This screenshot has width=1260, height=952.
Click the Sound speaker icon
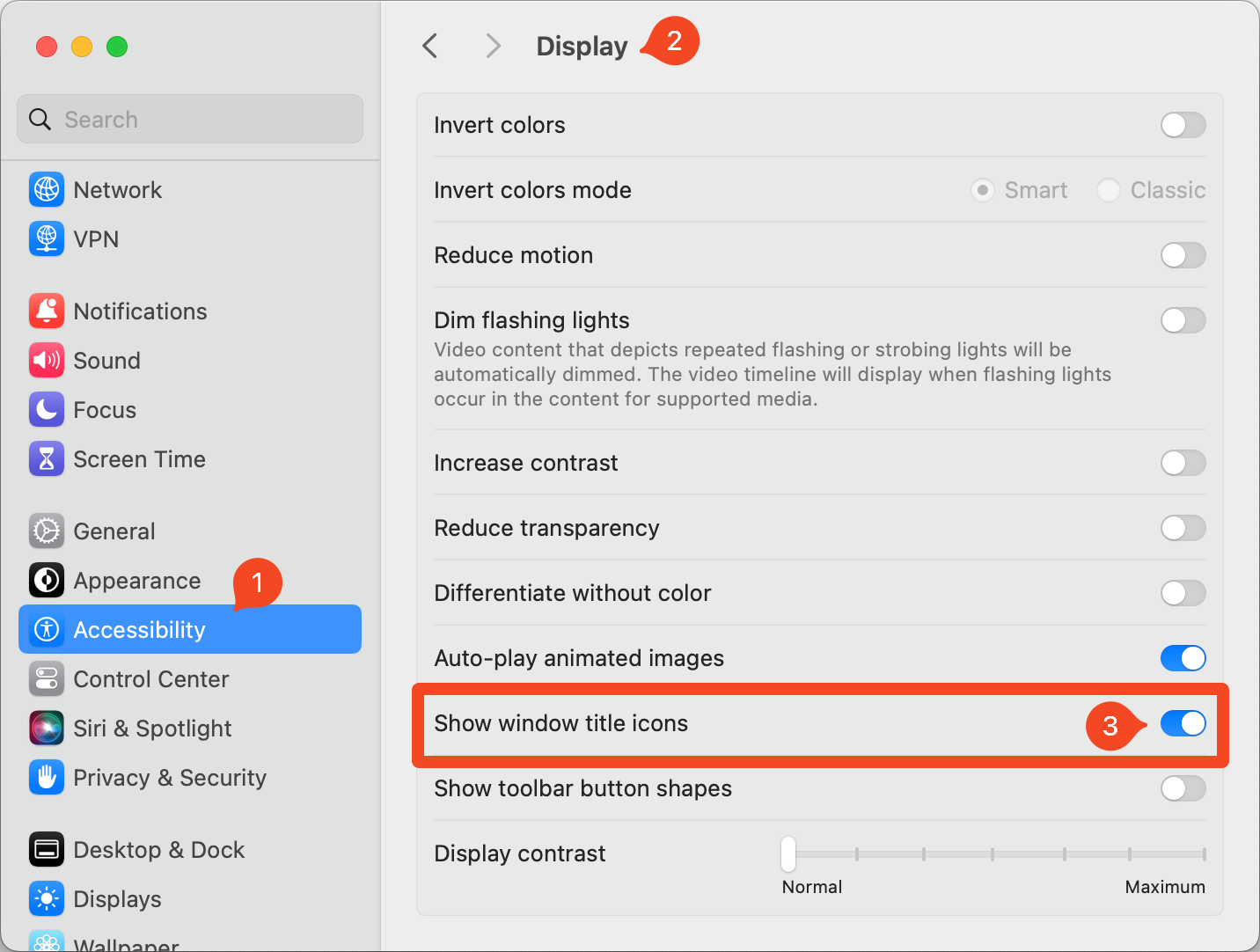click(x=47, y=361)
